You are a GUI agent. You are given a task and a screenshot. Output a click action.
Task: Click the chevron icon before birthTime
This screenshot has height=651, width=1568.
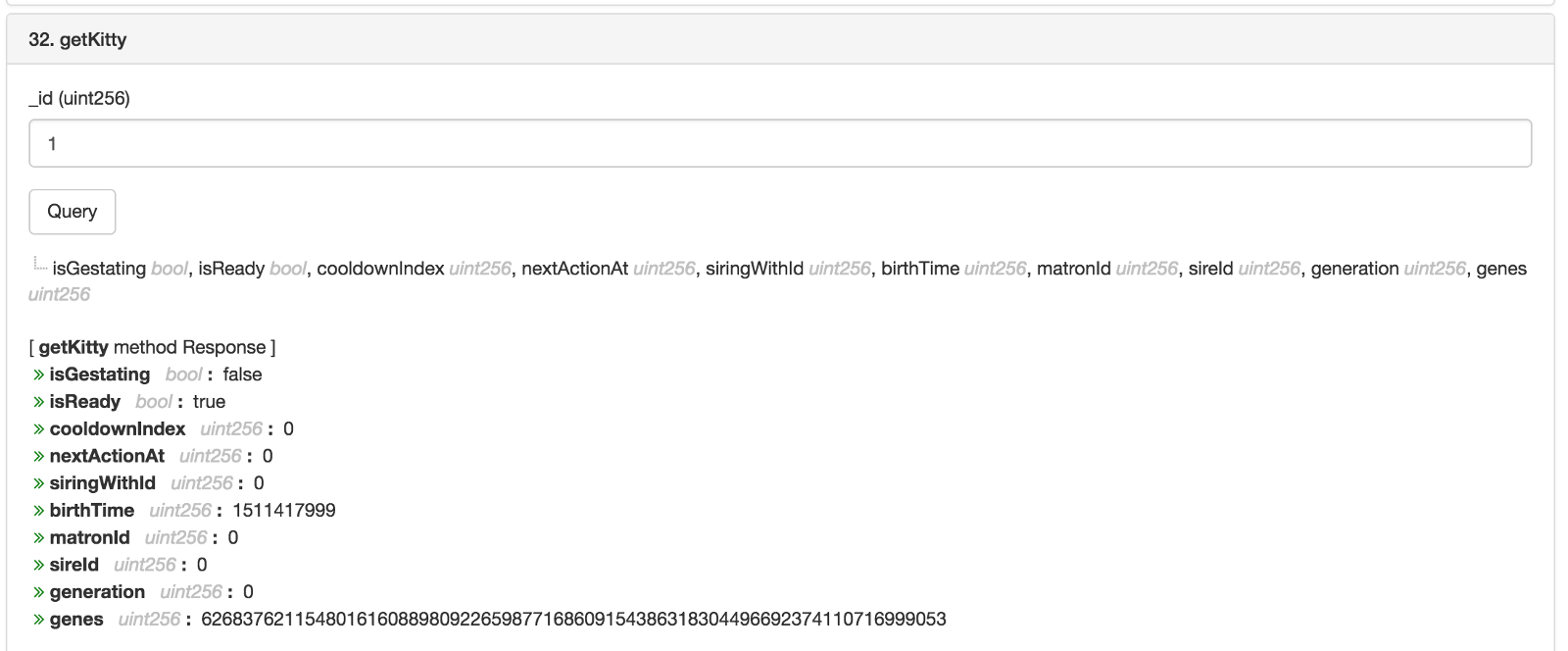(x=39, y=511)
